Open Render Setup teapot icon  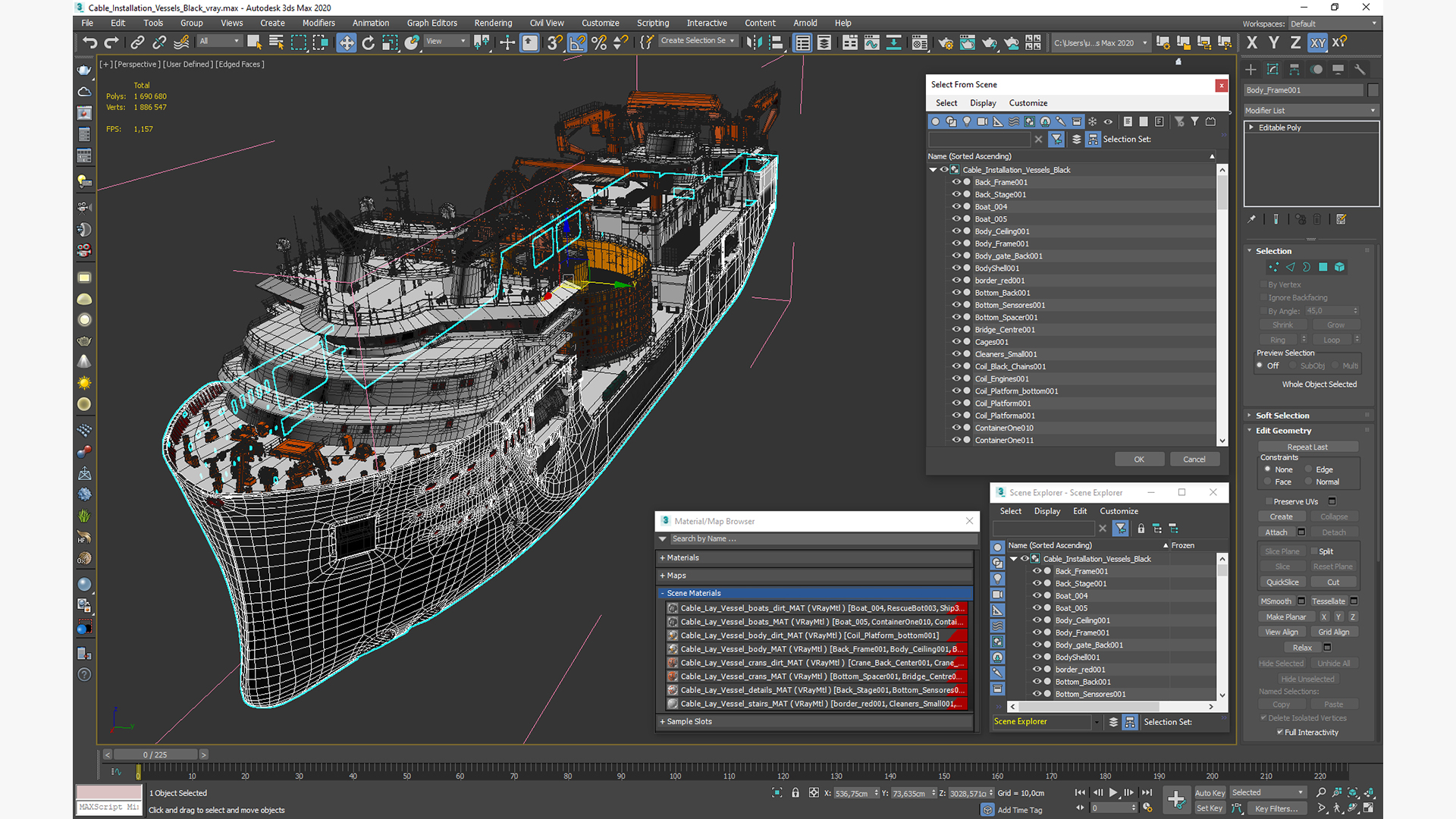946,43
